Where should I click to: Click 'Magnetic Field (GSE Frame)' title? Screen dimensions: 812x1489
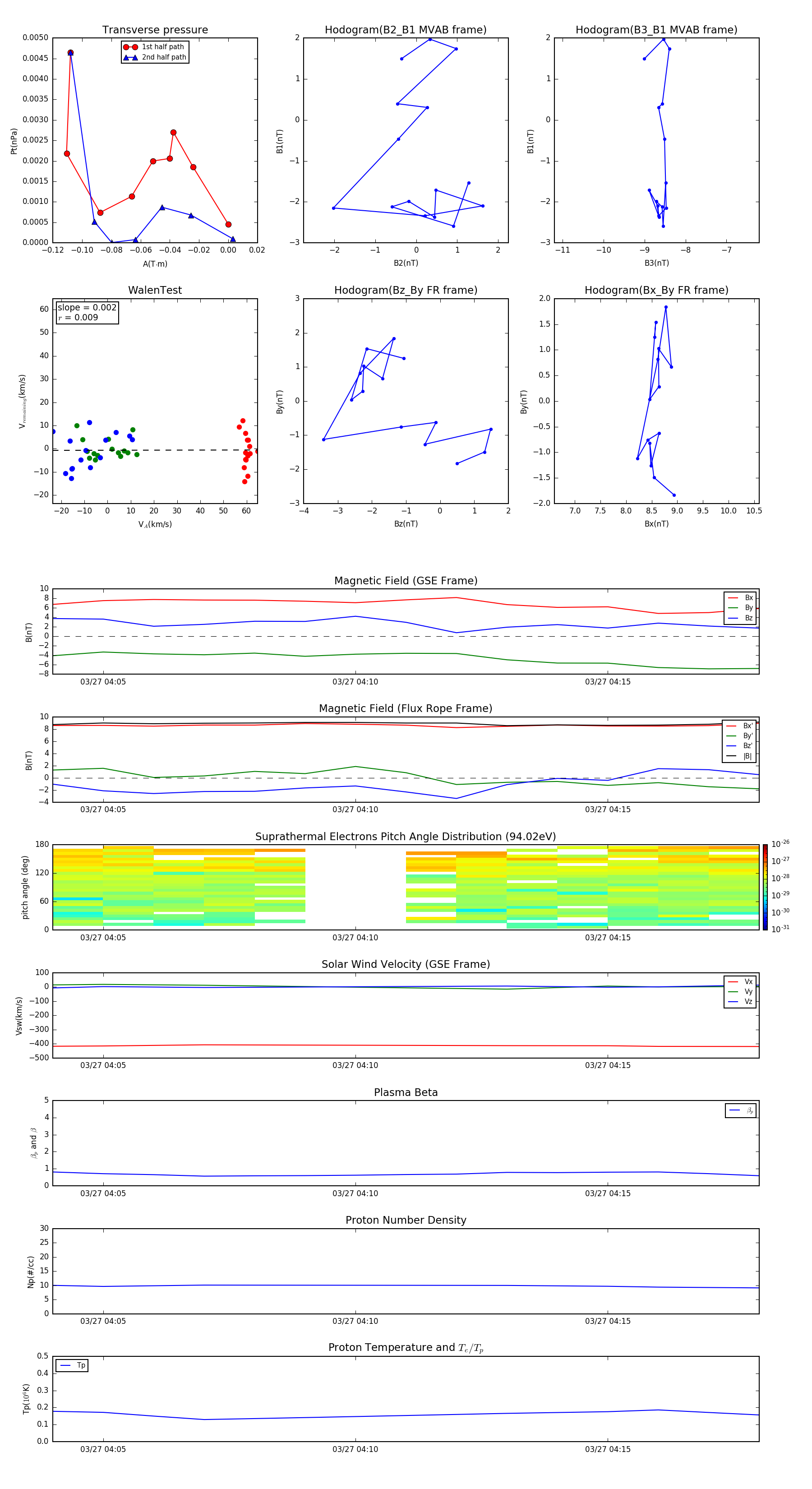tap(406, 581)
